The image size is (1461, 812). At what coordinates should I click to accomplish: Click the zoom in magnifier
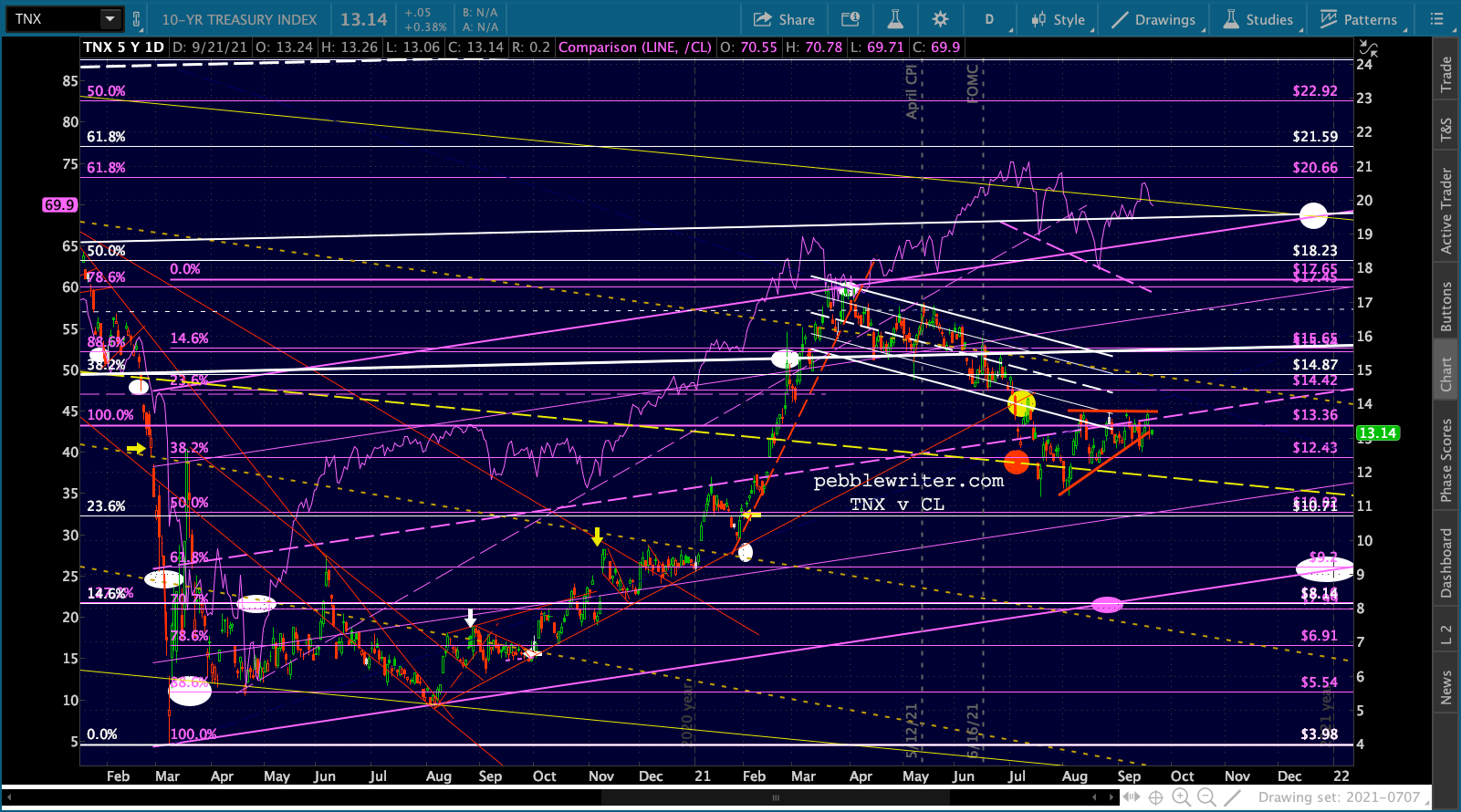click(x=1181, y=797)
